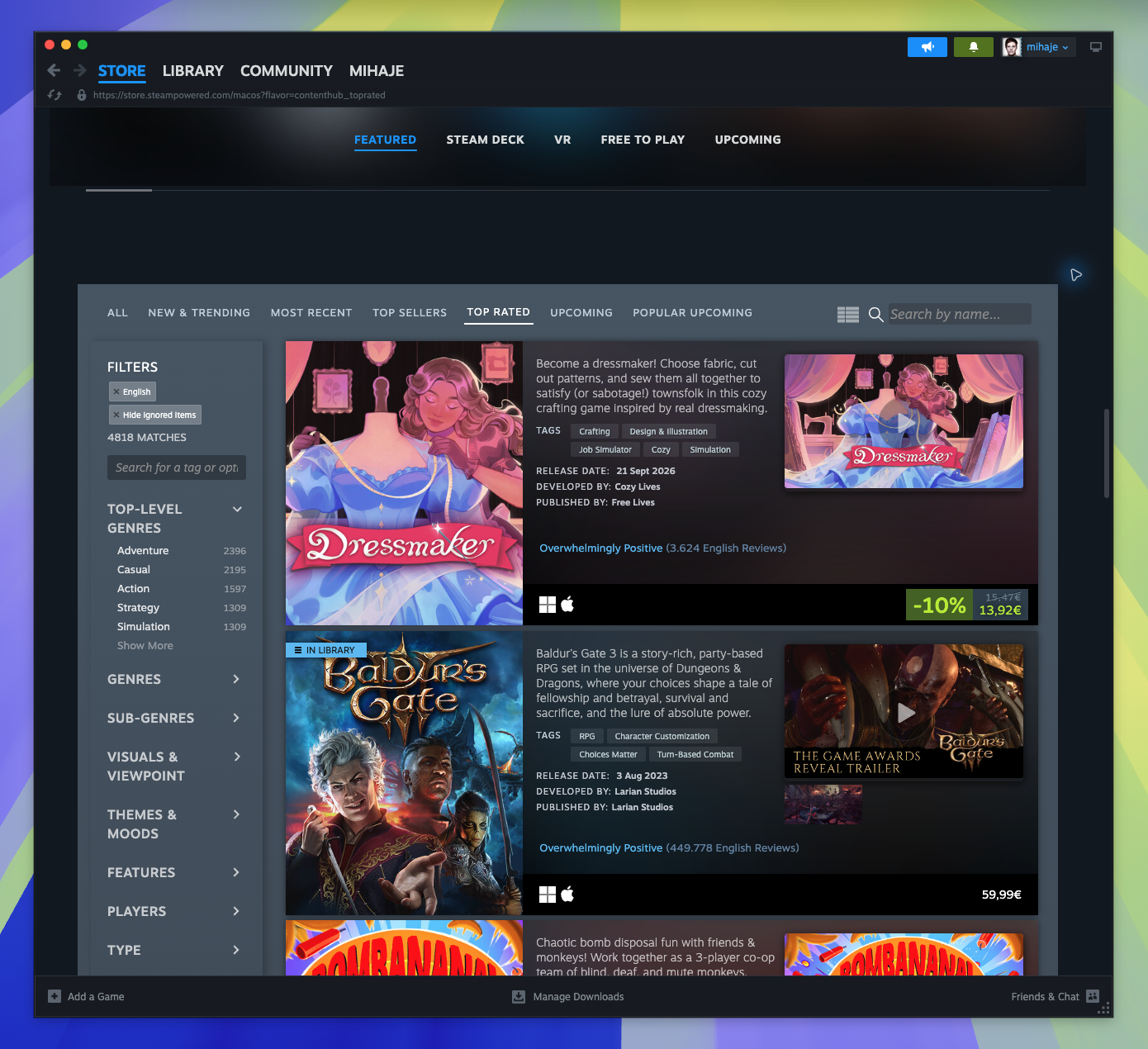
Task: Click the Search by name field
Action: pyautogui.click(x=960, y=314)
